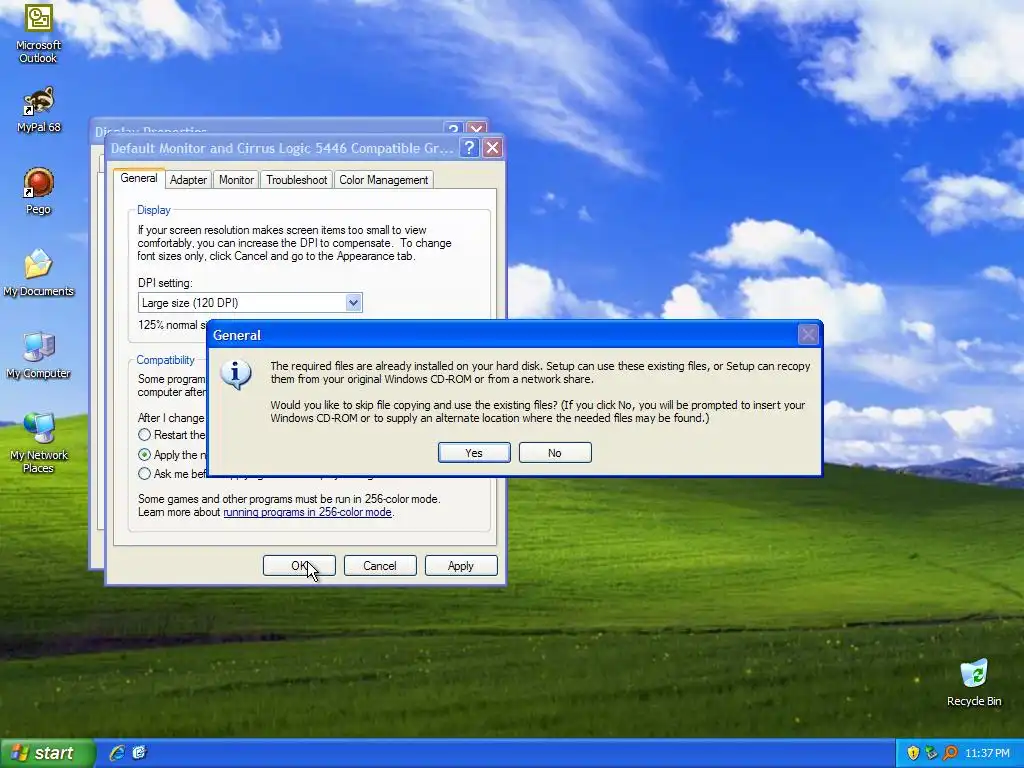The width and height of the screenshot is (1024, 768).
Task: Select the Pego desktop shortcut
Action: tap(38, 191)
